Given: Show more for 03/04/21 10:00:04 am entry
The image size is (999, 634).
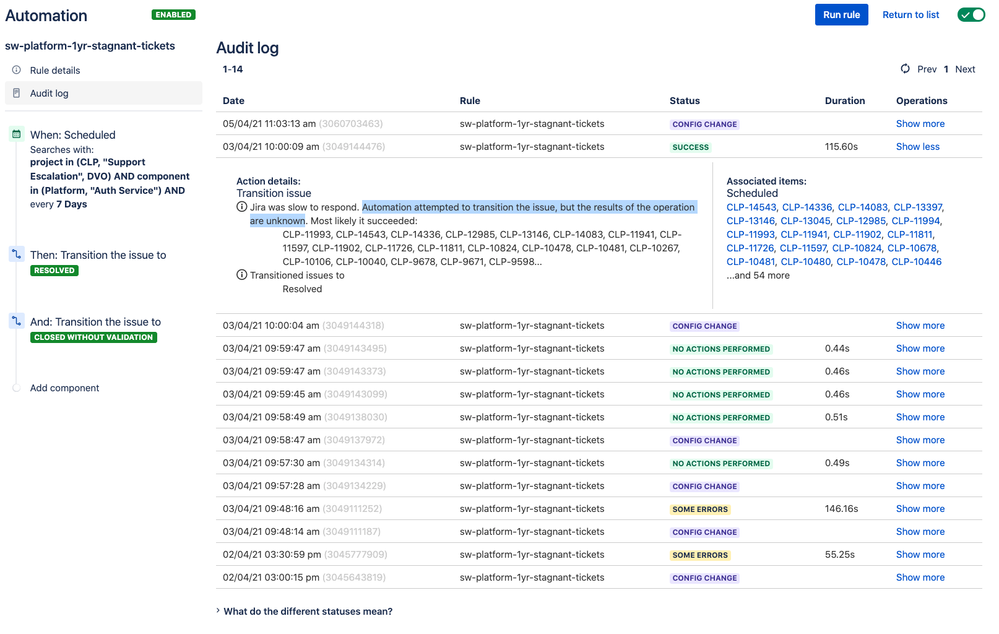Looking at the screenshot, I should [920, 326].
